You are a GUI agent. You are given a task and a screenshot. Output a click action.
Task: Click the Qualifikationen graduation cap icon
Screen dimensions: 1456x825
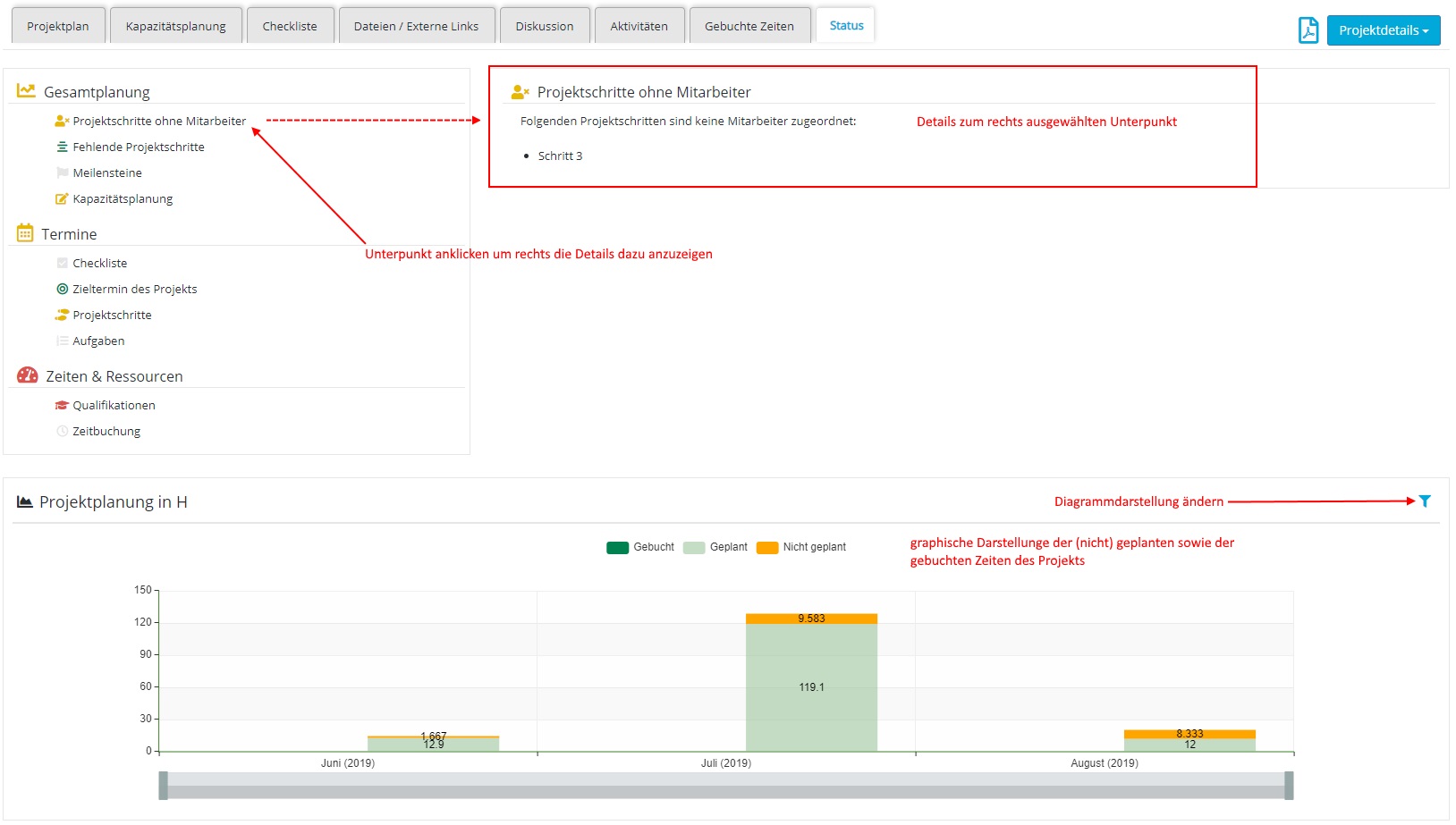click(62, 405)
